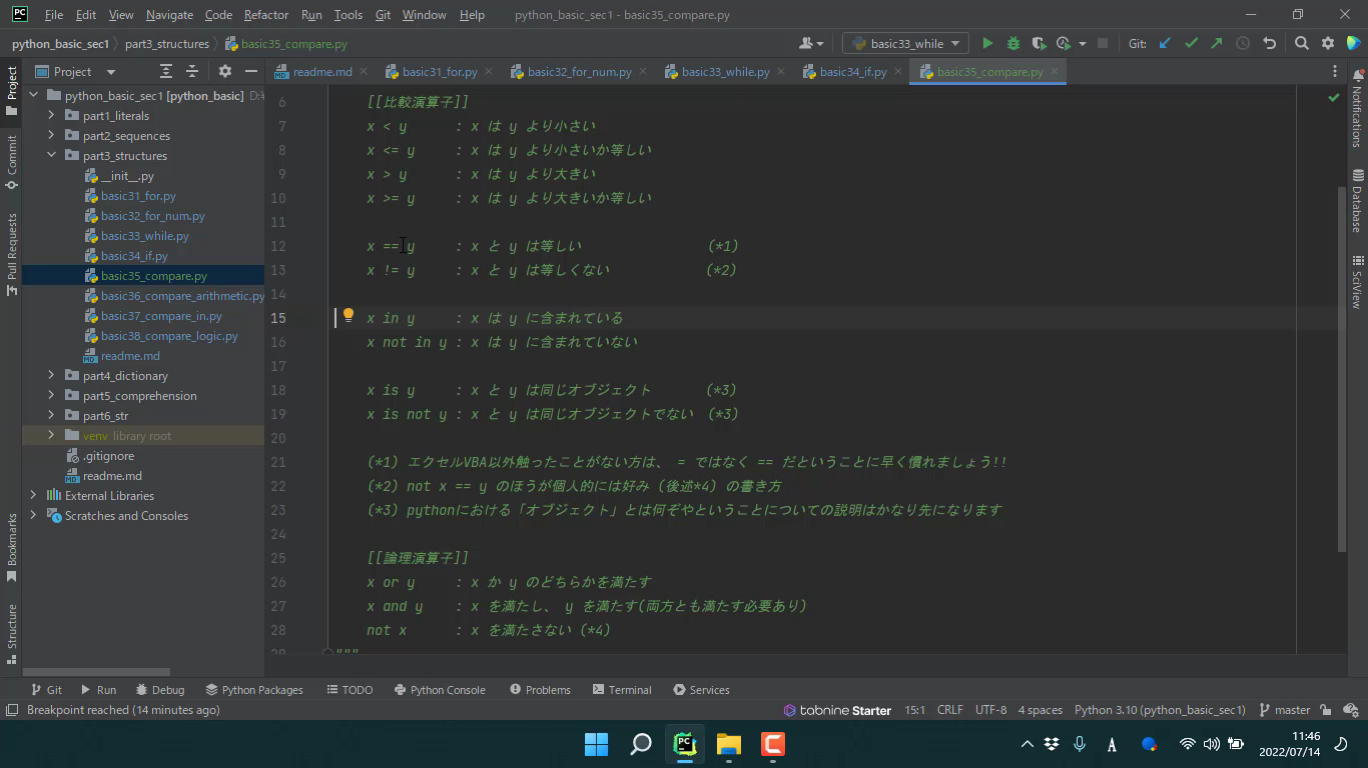The image size is (1368, 768).
Task: Click the master git branch widget
Action: pyautogui.click(x=1284, y=710)
